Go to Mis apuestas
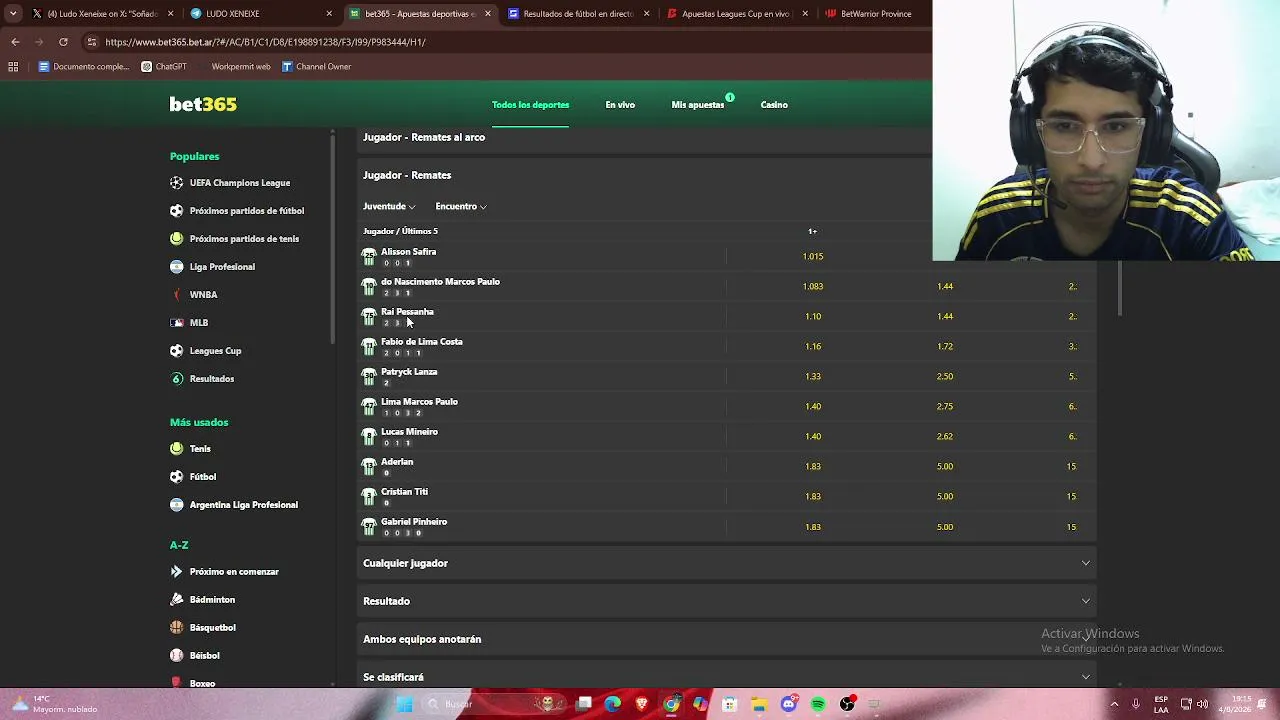This screenshot has height=720, width=1280. tap(698, 105)
